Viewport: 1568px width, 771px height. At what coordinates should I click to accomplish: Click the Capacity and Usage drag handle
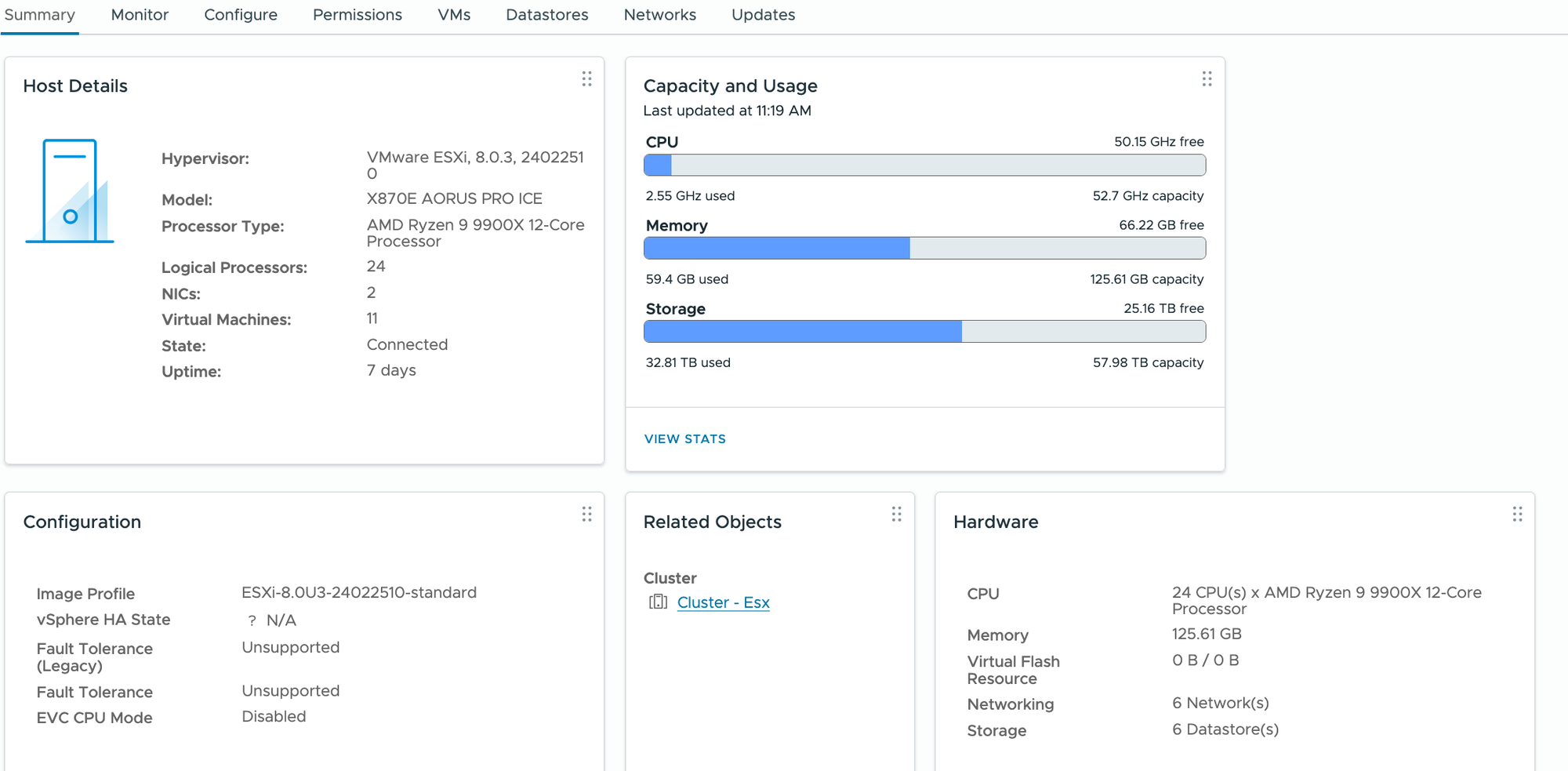(x=1207, y=78)
